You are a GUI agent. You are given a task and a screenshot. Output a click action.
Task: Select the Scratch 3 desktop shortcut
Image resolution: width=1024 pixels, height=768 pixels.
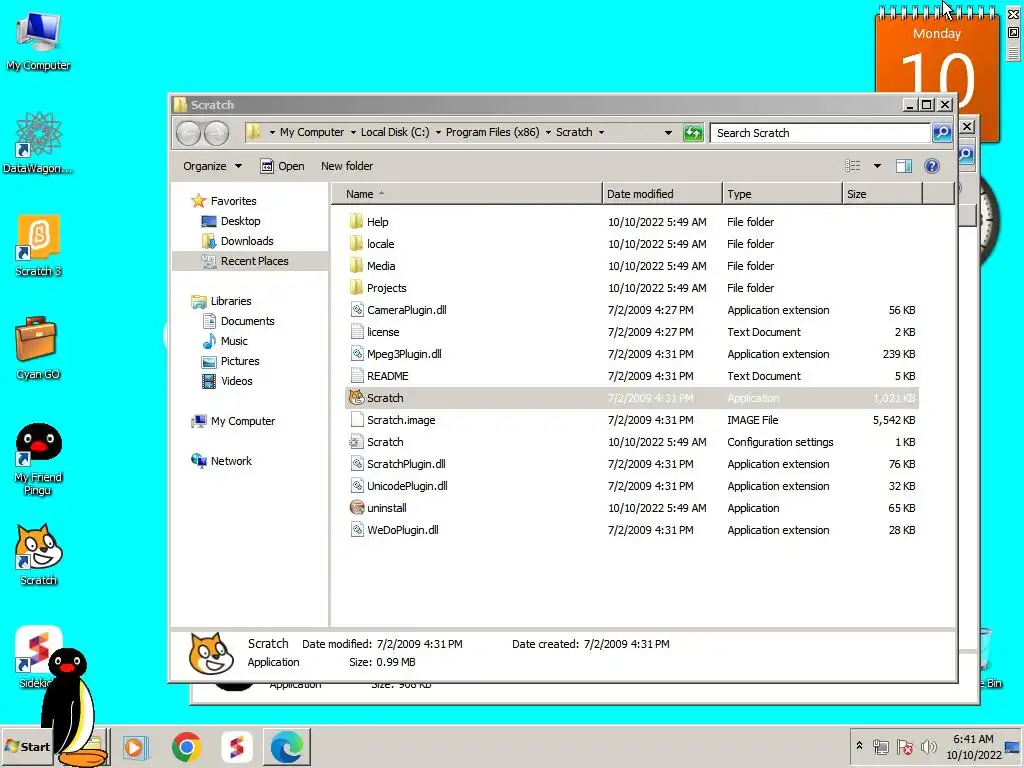click(x=38, y=246)
